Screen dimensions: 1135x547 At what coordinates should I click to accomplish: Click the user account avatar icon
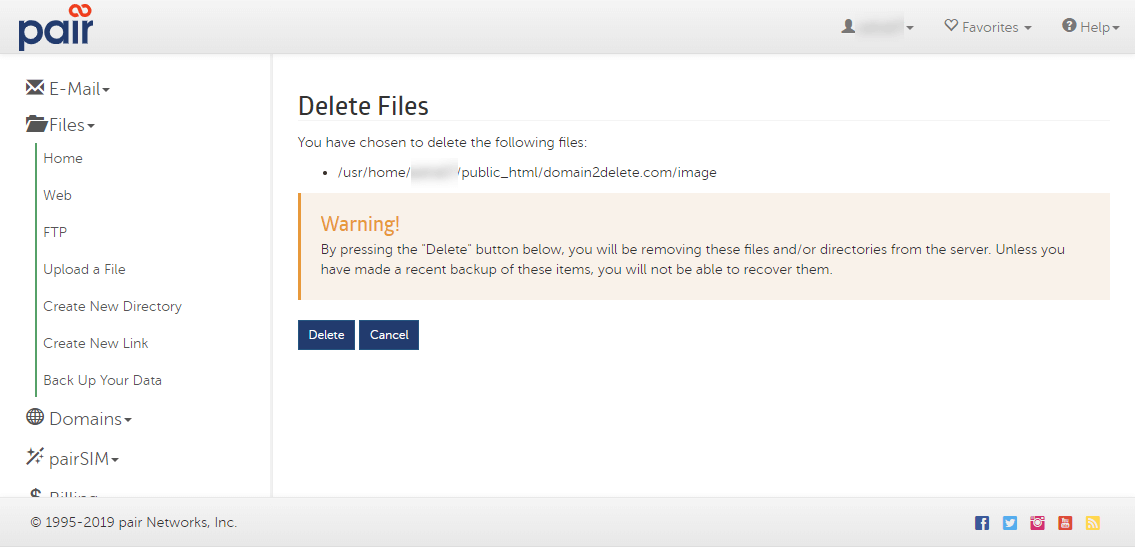click(x=849, y=27)
